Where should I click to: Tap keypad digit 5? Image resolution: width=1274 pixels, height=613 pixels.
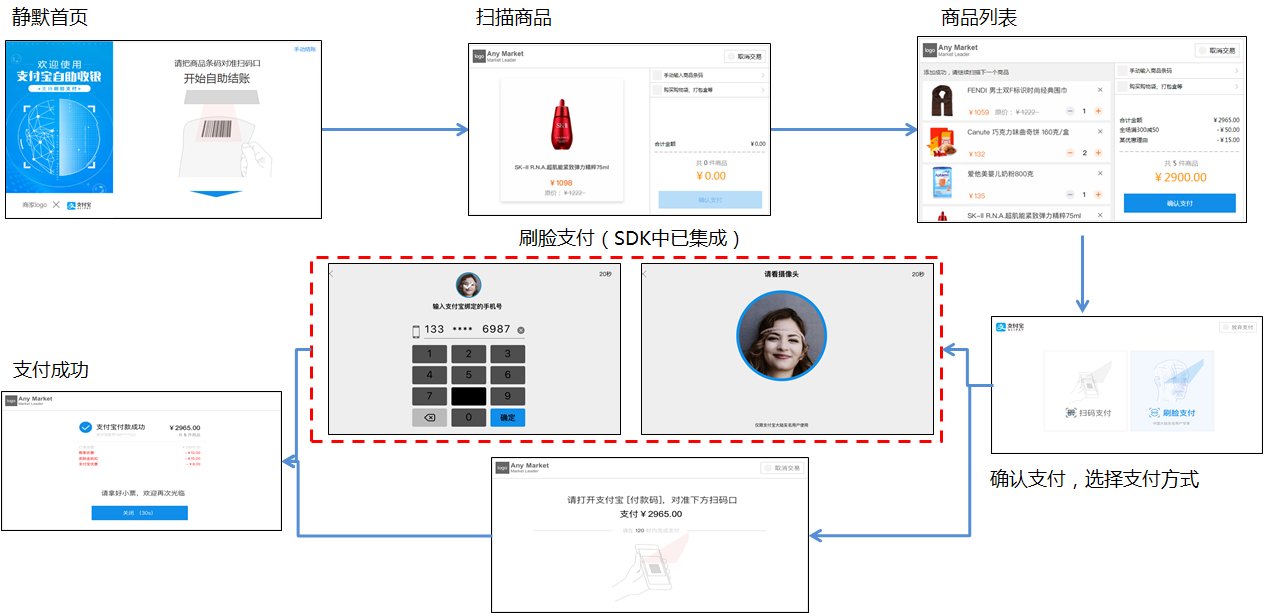point(469,375)
